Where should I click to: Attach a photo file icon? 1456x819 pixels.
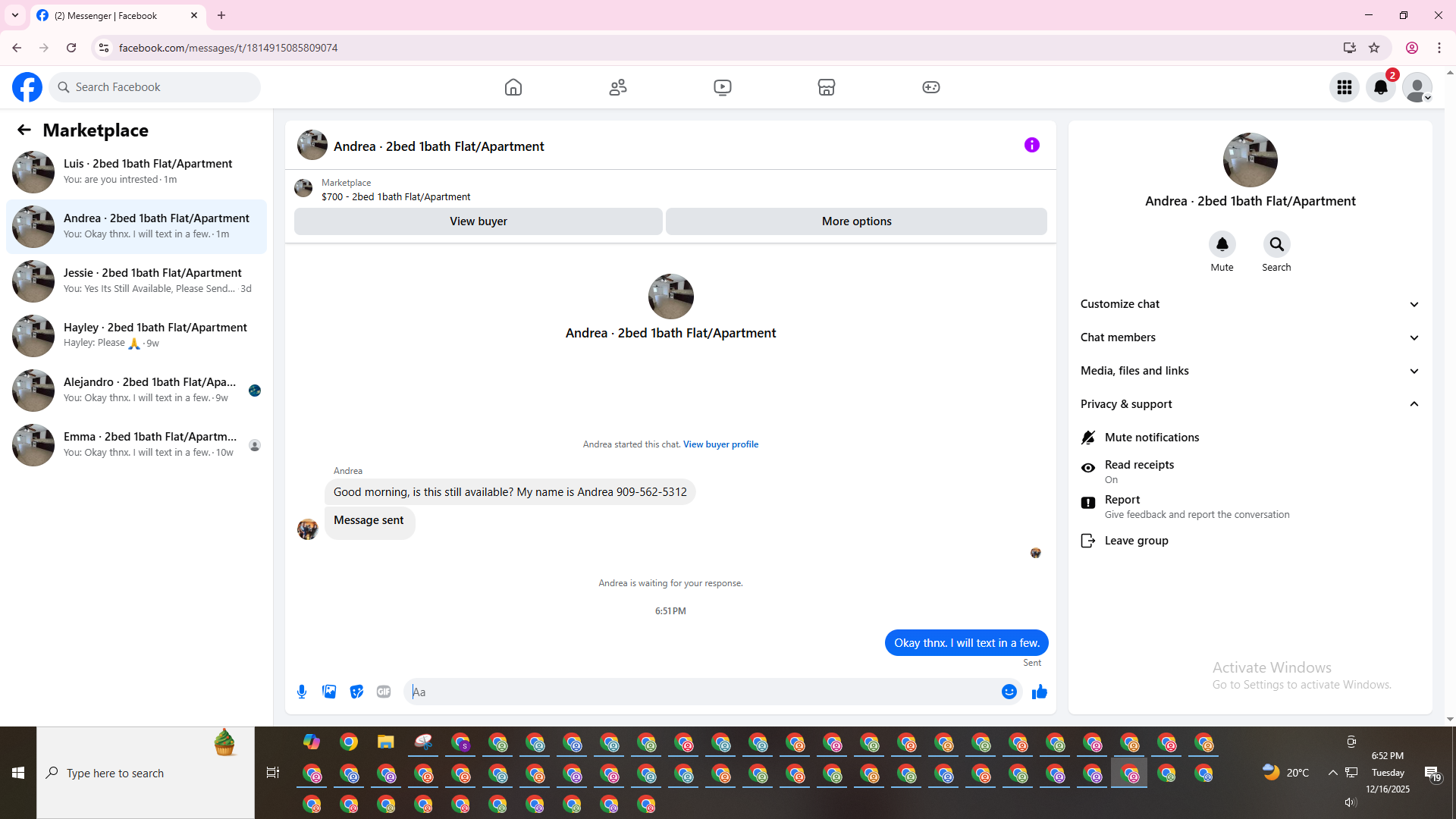pos(329,692)
